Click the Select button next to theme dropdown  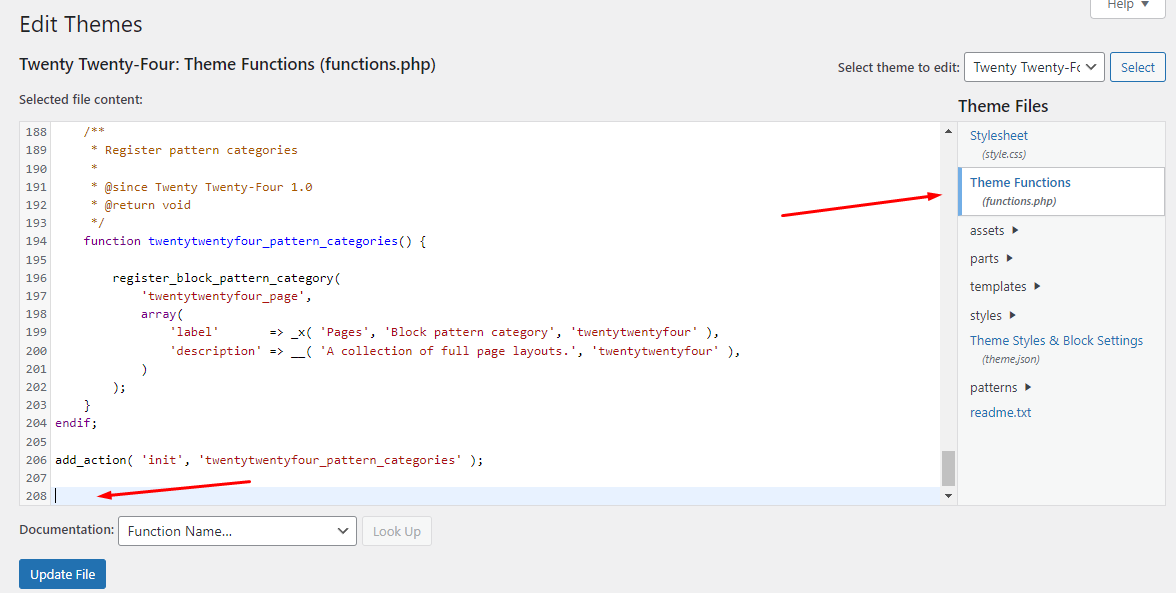1137,67
